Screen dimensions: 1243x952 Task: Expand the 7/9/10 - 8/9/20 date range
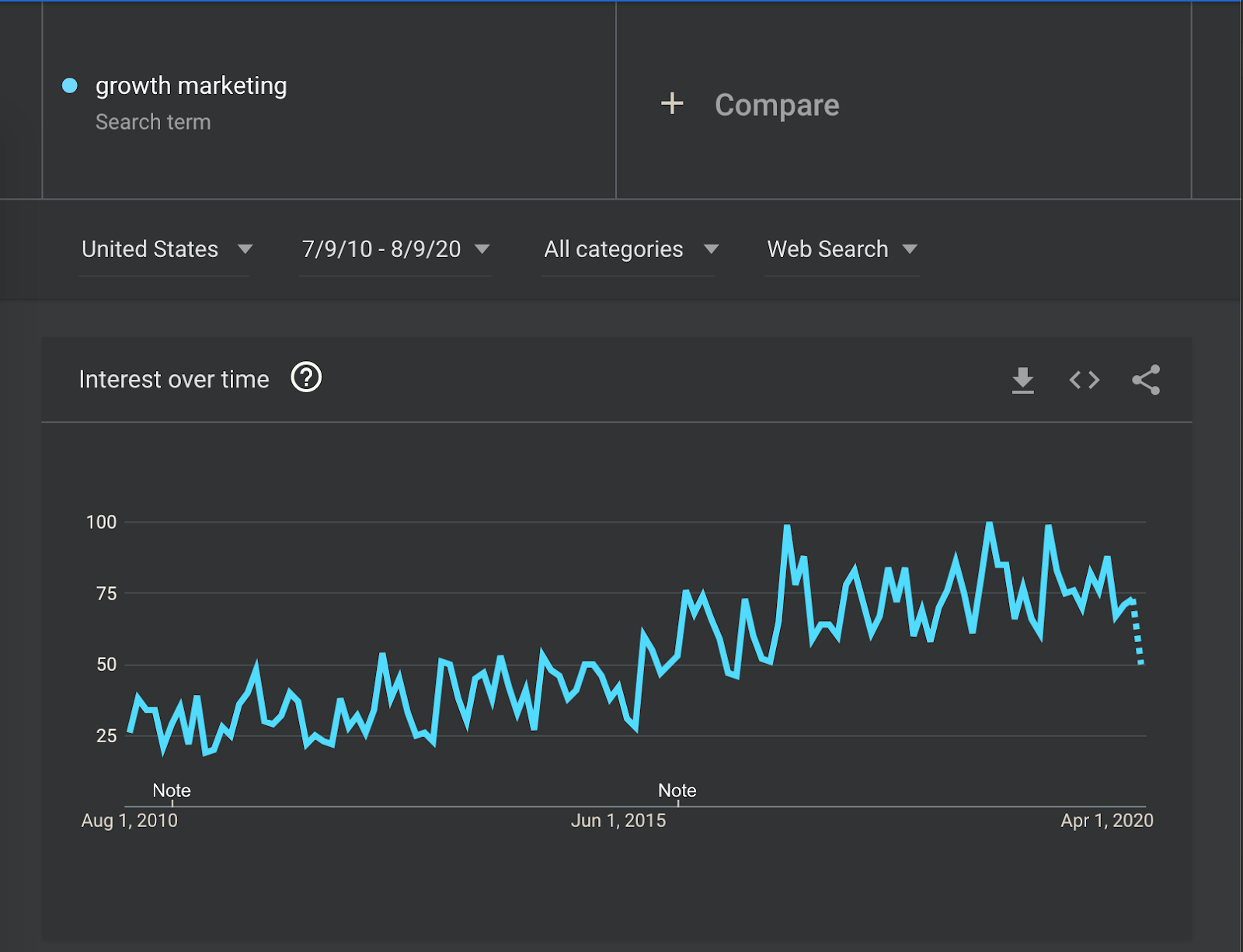(395, 249)
